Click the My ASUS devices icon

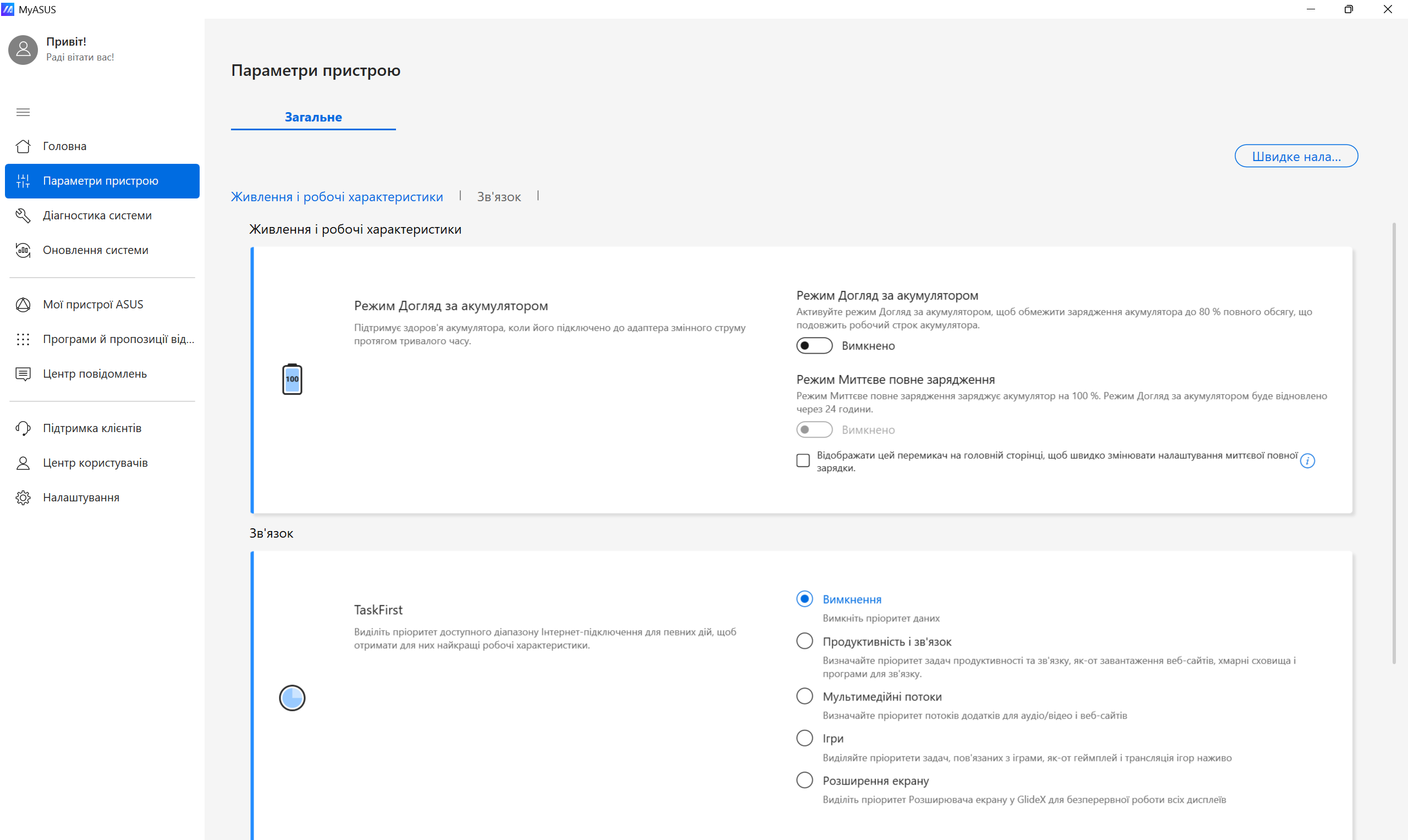23,305
